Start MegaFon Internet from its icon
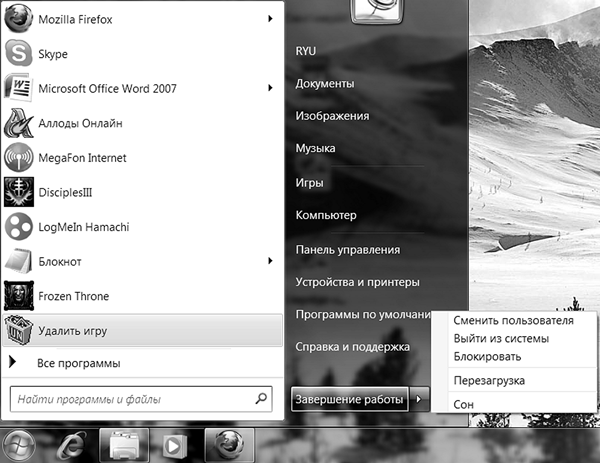The image size is (600, 463). (x=19, y=157)
